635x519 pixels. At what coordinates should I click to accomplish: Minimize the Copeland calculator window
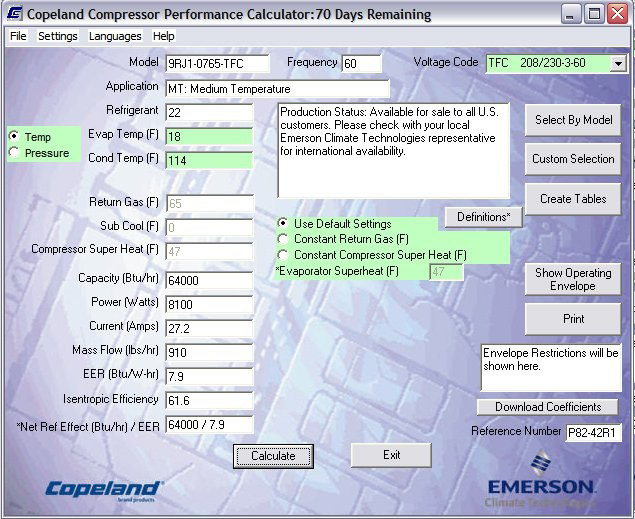click(571, 15)
